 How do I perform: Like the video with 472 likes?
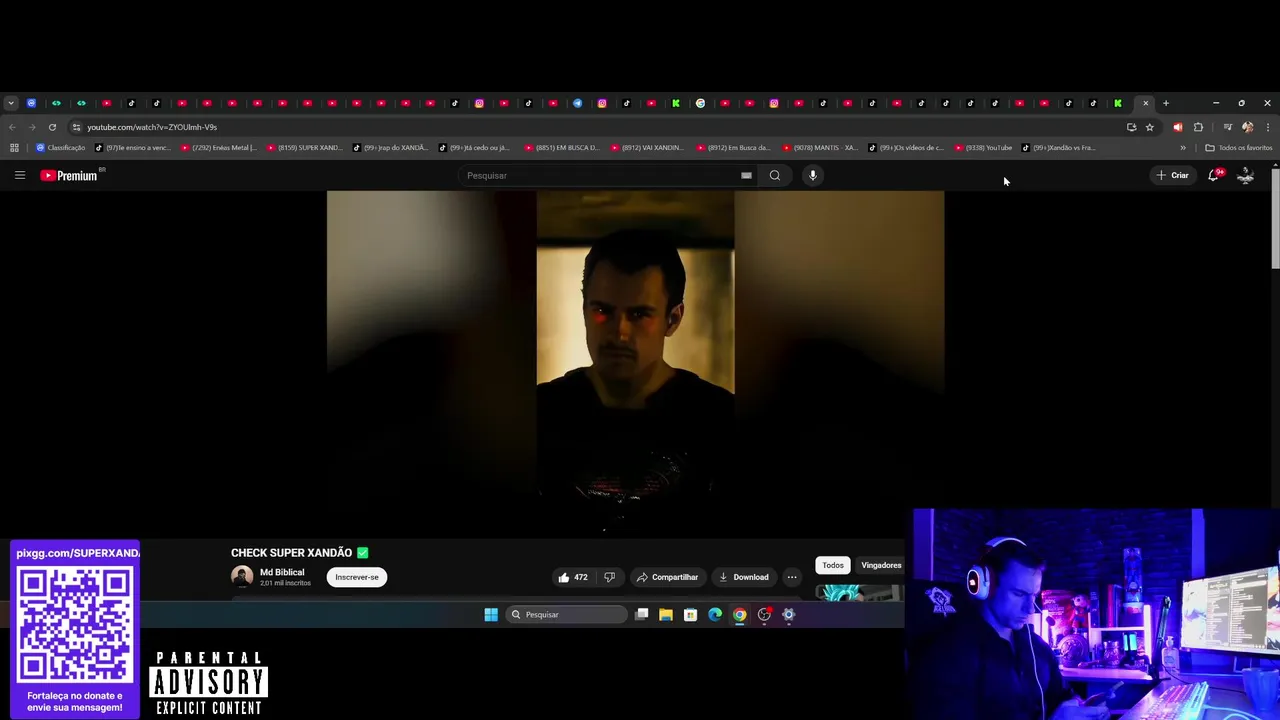pyautogui.click(x=572, y=577)
